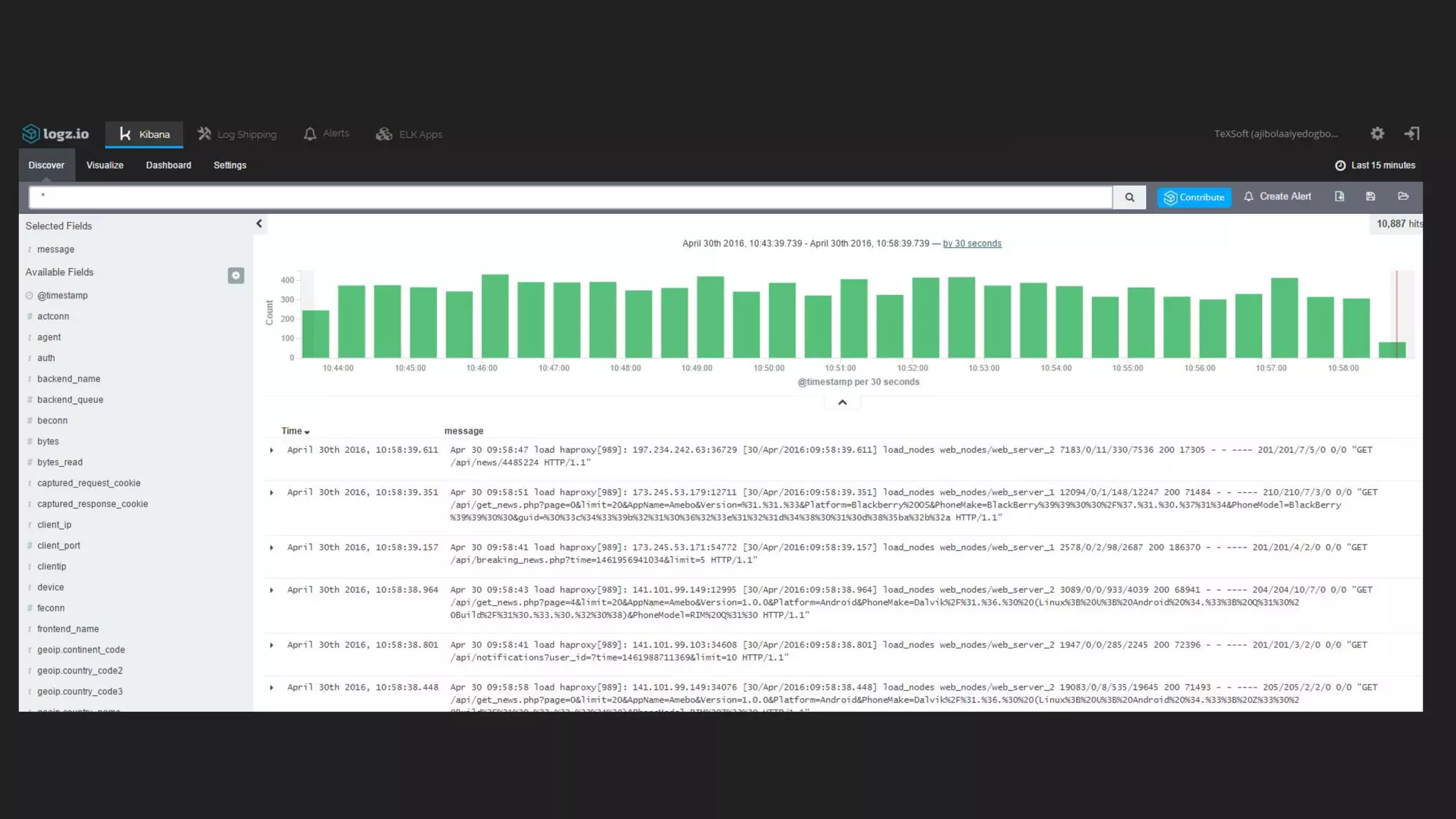Toggle the selected message field
1456x819 pixels.
pos(55,250)
